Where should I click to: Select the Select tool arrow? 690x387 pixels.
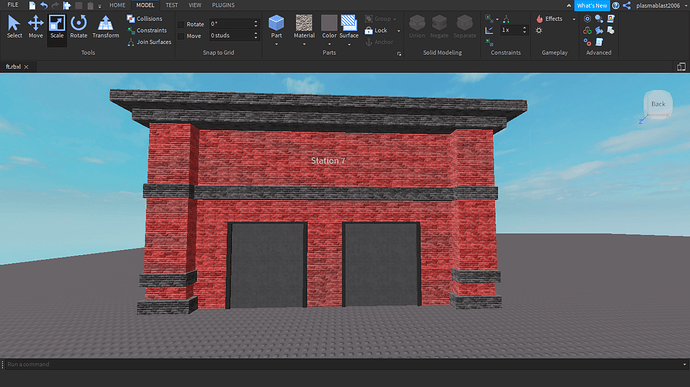click(14, 27)
